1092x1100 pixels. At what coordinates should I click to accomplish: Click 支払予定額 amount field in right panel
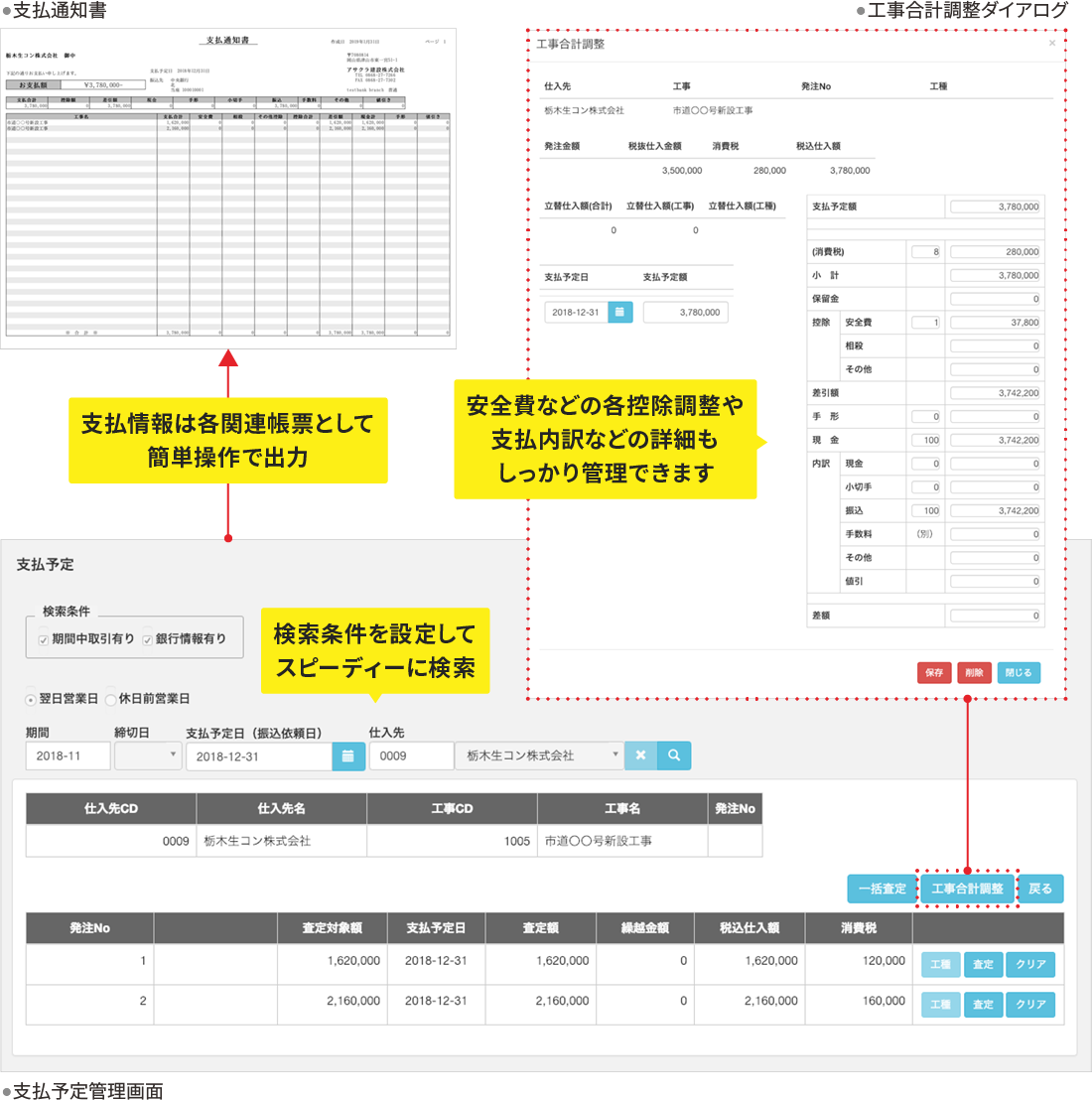pos(996,206)
